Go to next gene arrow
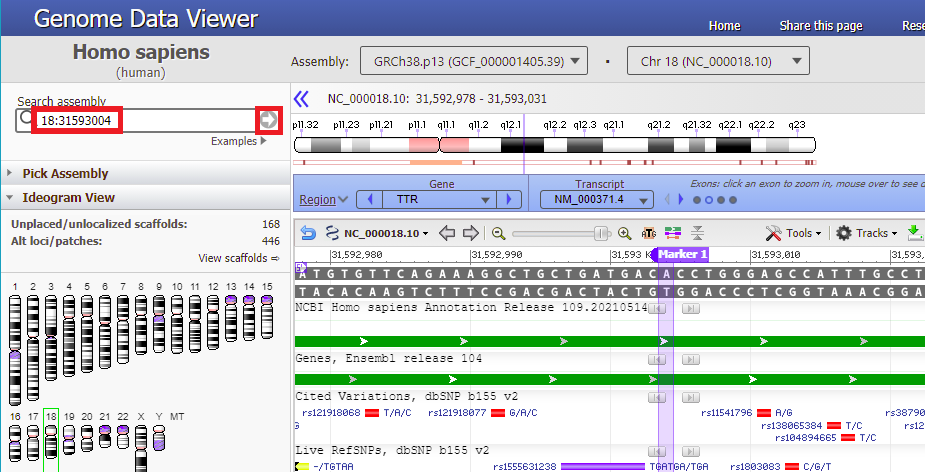Viewport: 925px width, 472px height. pos(509,199)
